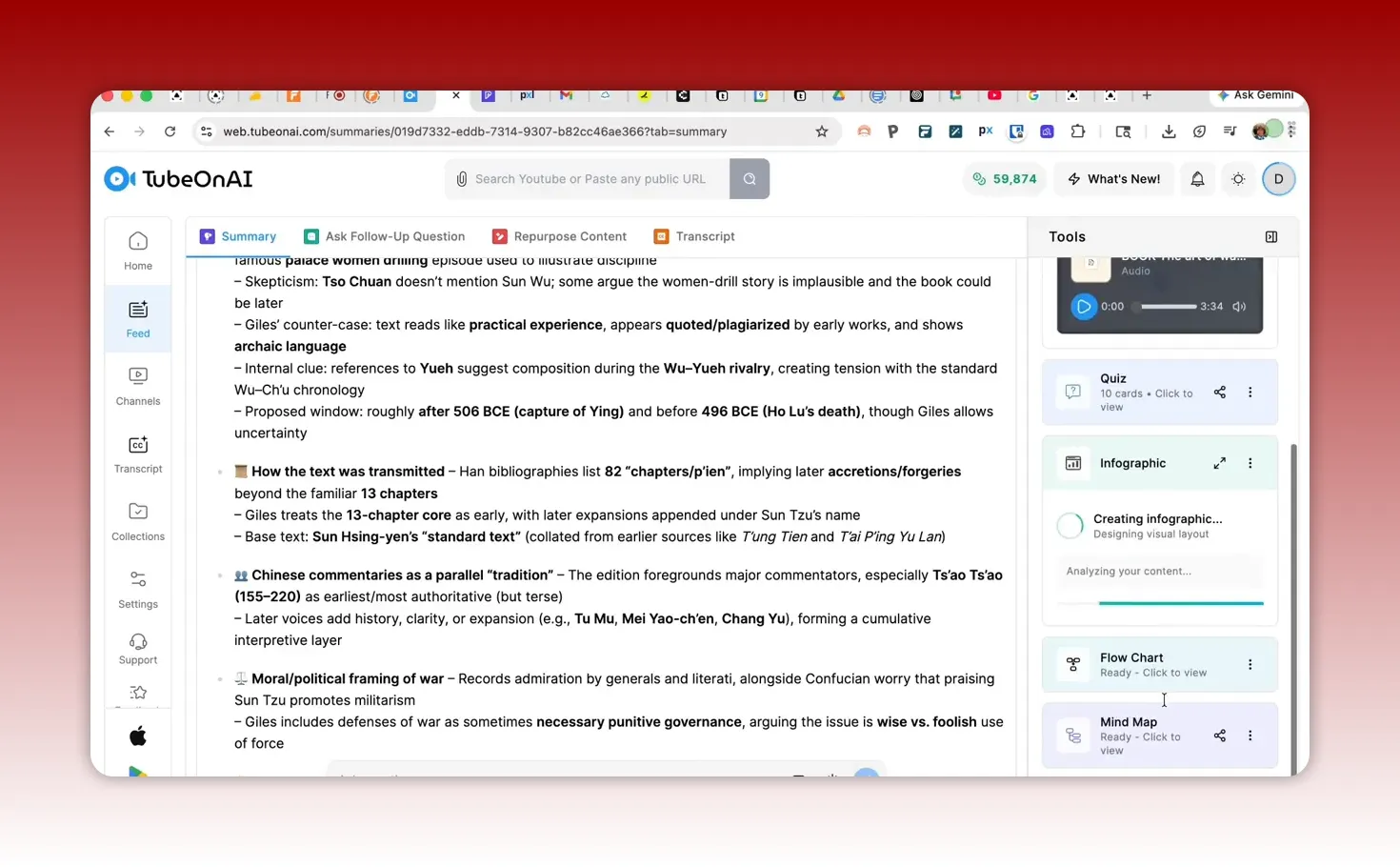Image resolution: width=1400 pixels, height=867 pixels.
Task: Click the infographic creation progress bar
Action: pos(1160,603)
